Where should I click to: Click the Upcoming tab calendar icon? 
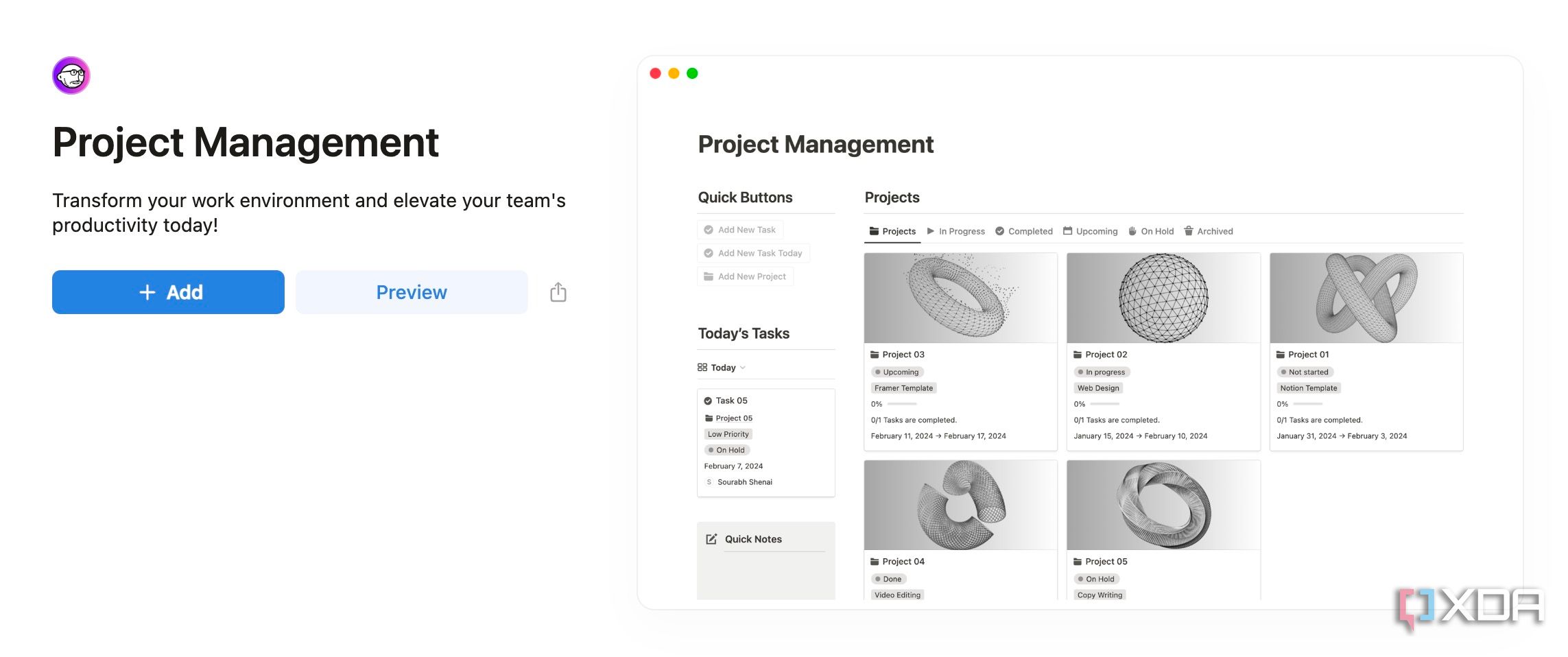pos(1067,230)
